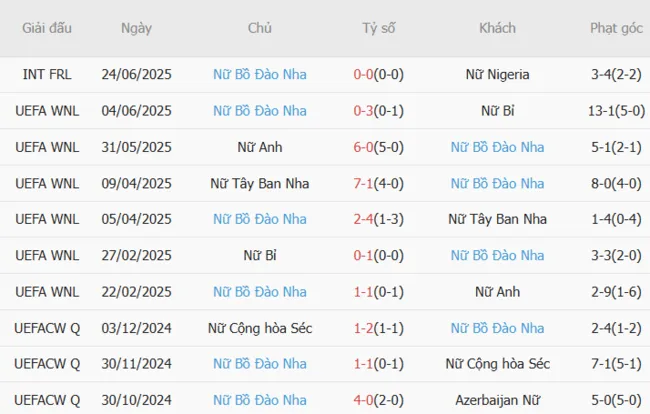Select the "Ngày" column header
This screenshot has height=414, width=650.
pos(136,28)
